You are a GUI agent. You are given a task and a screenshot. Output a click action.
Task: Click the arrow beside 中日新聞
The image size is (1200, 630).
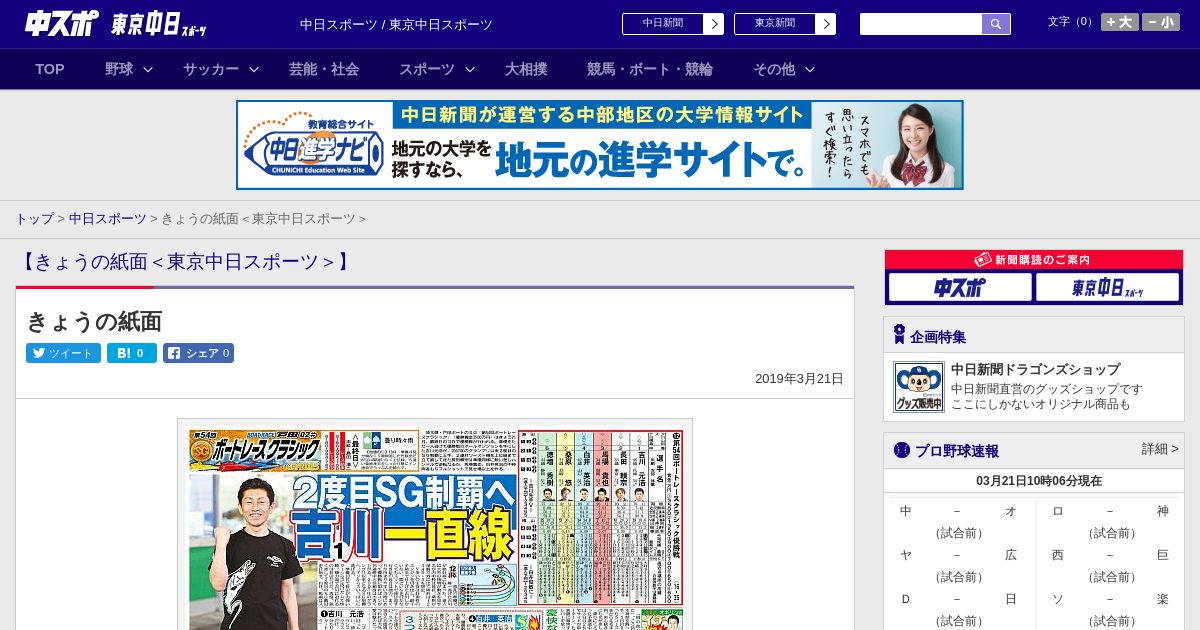click(x=714, y=24)
